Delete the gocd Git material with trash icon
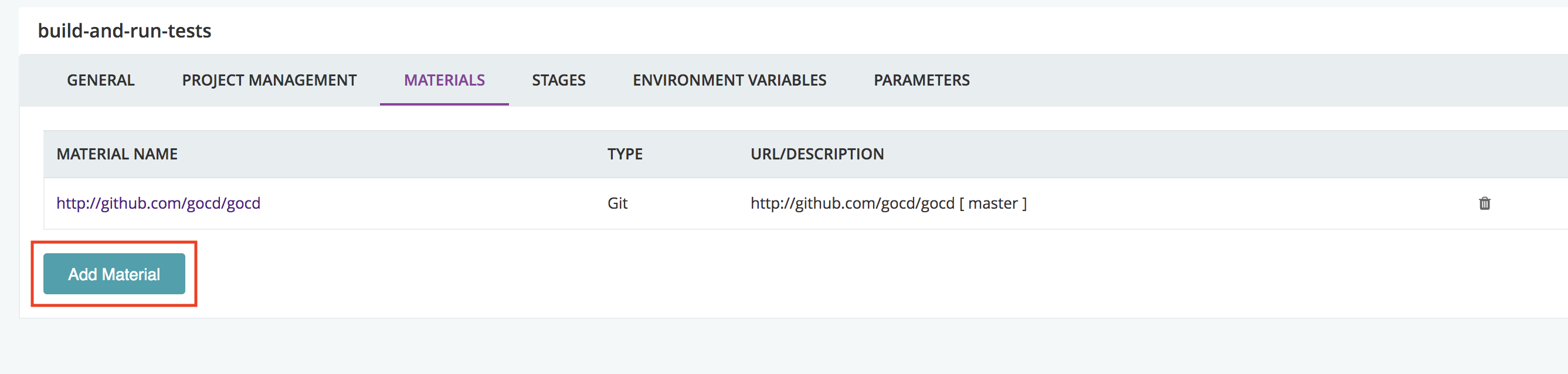 click(x=1484, y=203)
